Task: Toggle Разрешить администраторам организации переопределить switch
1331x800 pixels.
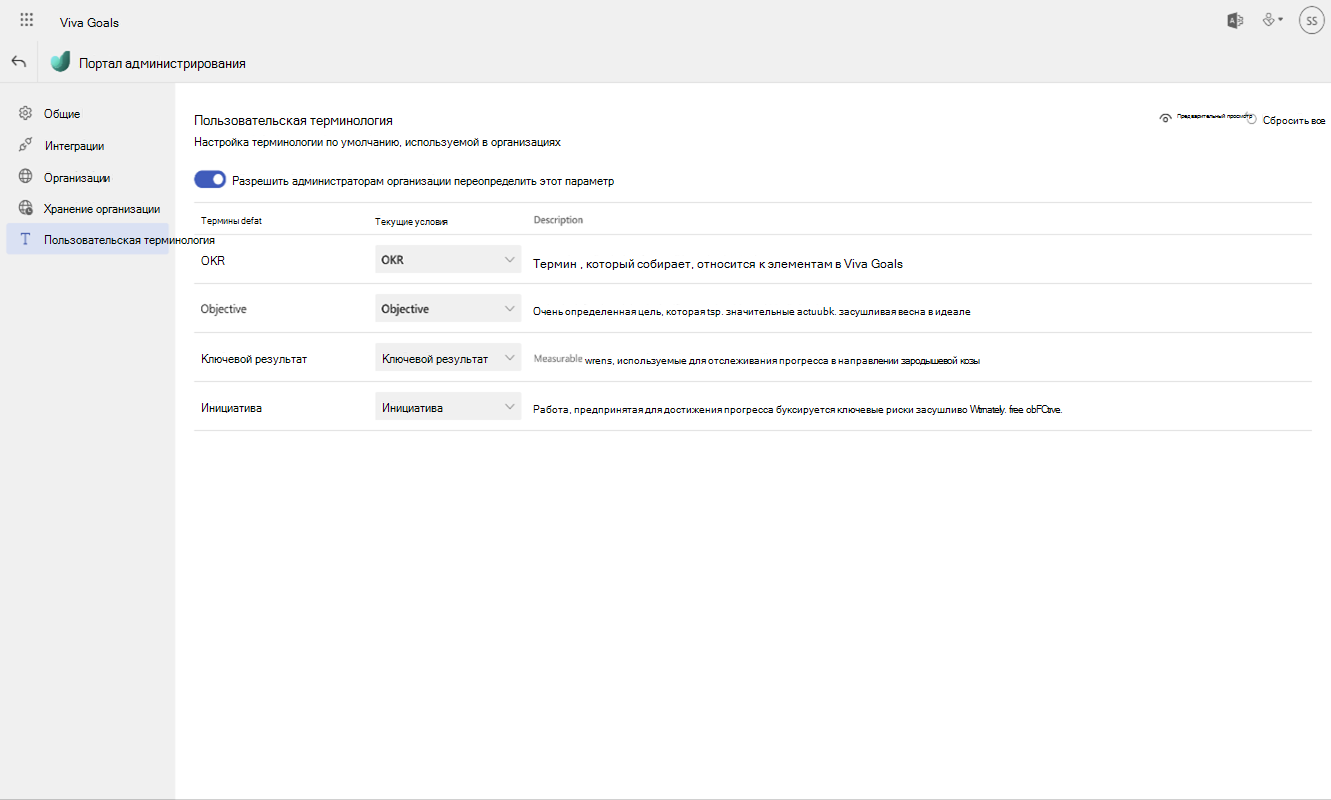Action: [x=210, y=181]
